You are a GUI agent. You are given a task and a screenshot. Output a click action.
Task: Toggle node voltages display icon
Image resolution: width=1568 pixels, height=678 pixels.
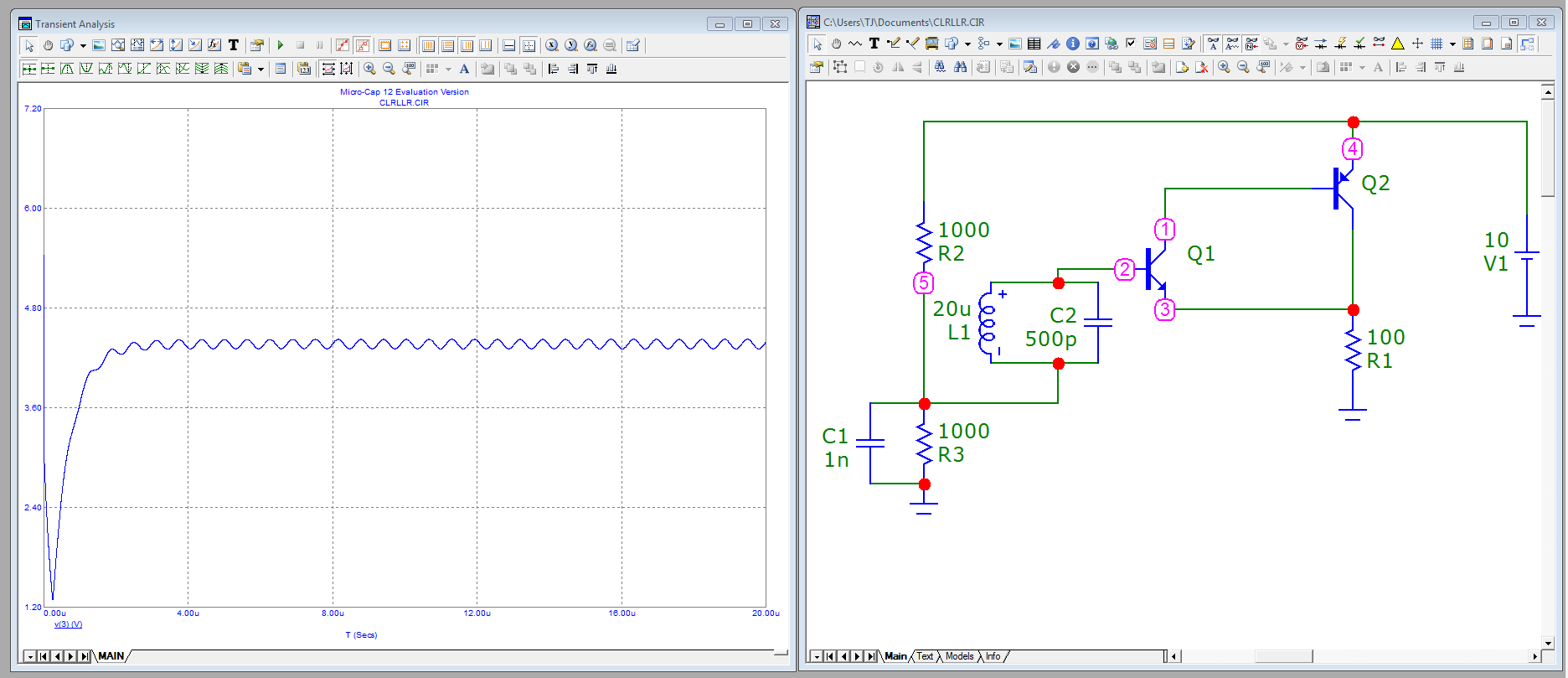pos(1301,44)
